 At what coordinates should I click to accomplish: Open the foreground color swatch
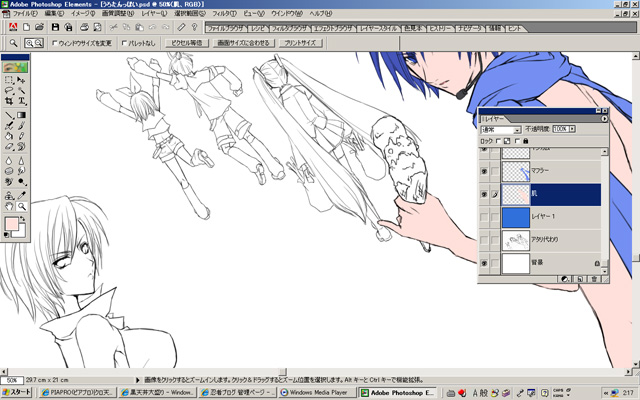(x=11, y=224)
